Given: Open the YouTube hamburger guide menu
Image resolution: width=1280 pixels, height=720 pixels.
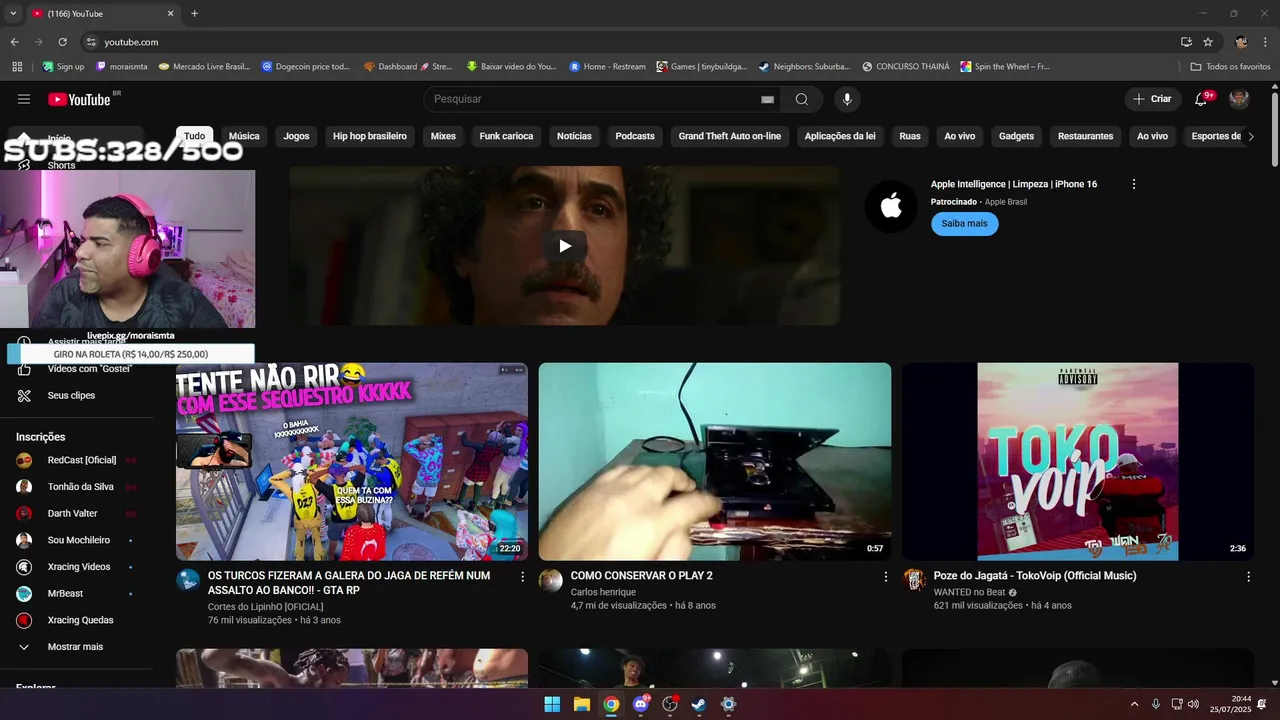Looking at the screenshot, I should click(x=24, y=99).
